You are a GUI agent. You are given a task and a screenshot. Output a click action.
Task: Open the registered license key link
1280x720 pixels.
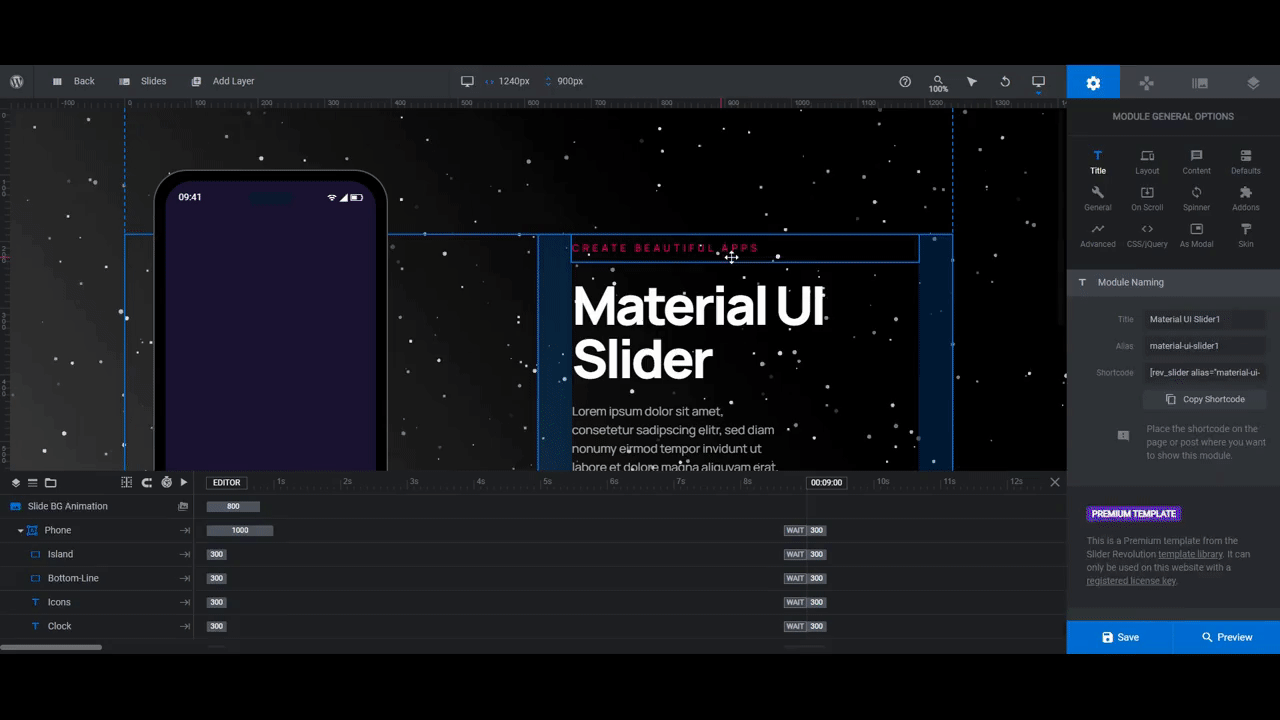(1131, 581)
